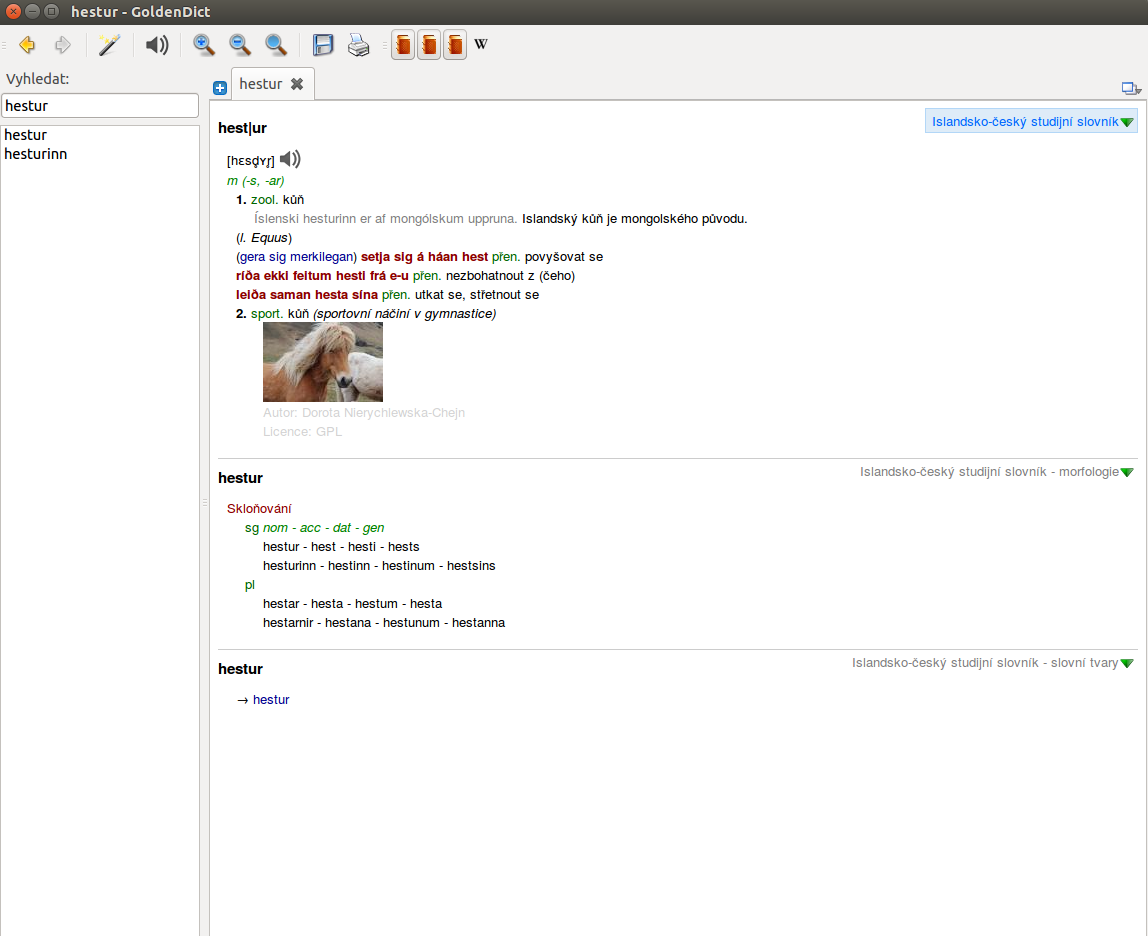Screen dimensions: 1148x936
Task: Play pronunciation via toolbar speaker icon
Action: pyautogui.click(x=157, y=45)
